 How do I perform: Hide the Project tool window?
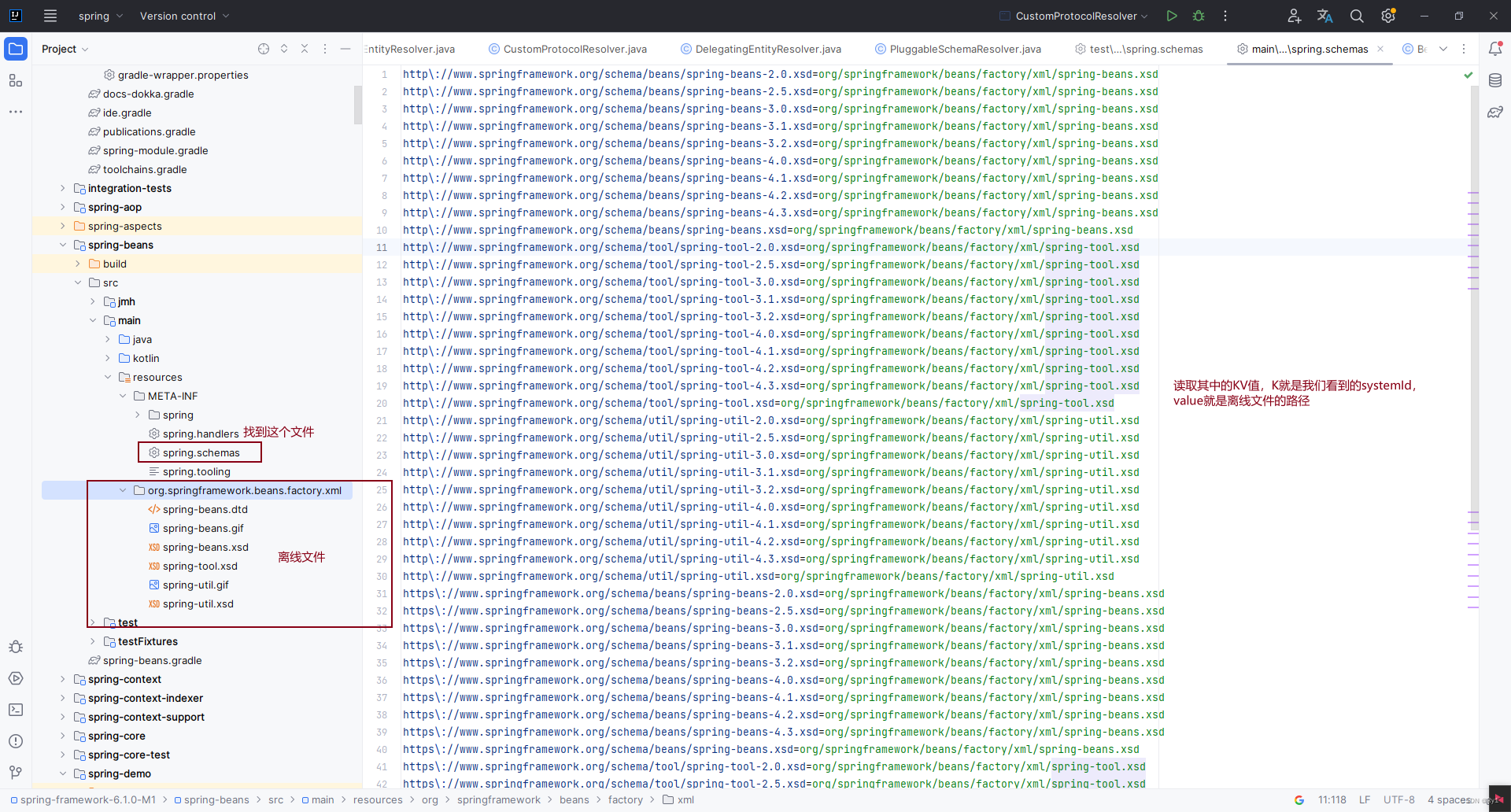tap(345, 49)
